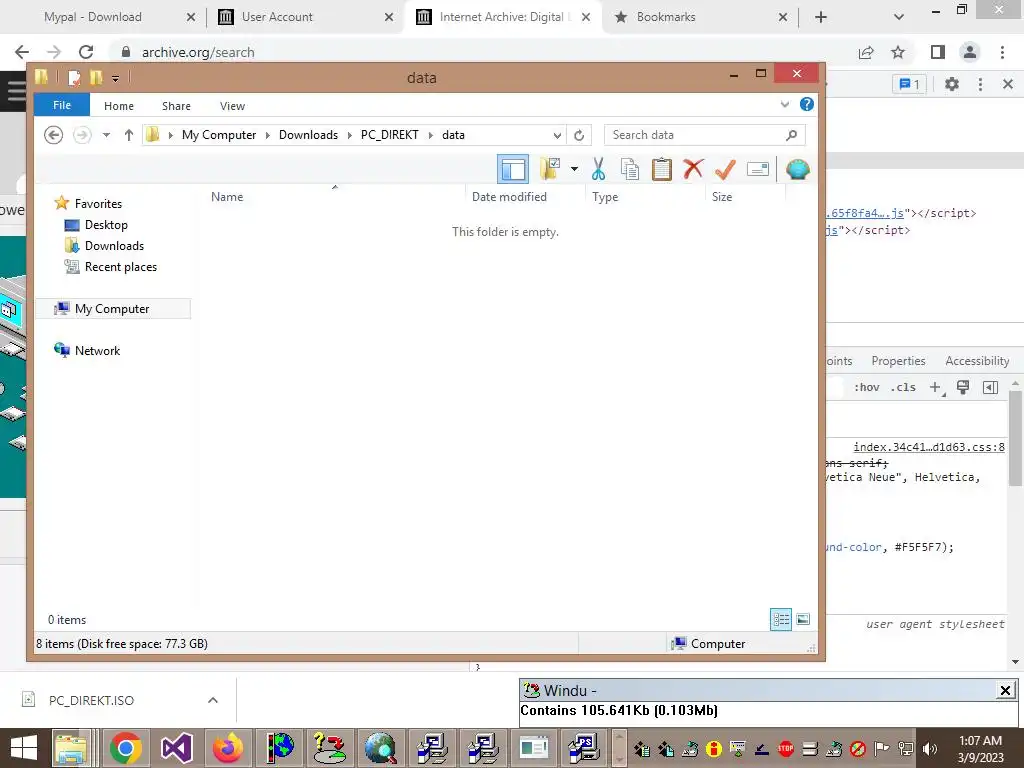The height and width of the screenshot is (768, 1024).
Task: Sort by Type column header
Action: coord(605,197)
